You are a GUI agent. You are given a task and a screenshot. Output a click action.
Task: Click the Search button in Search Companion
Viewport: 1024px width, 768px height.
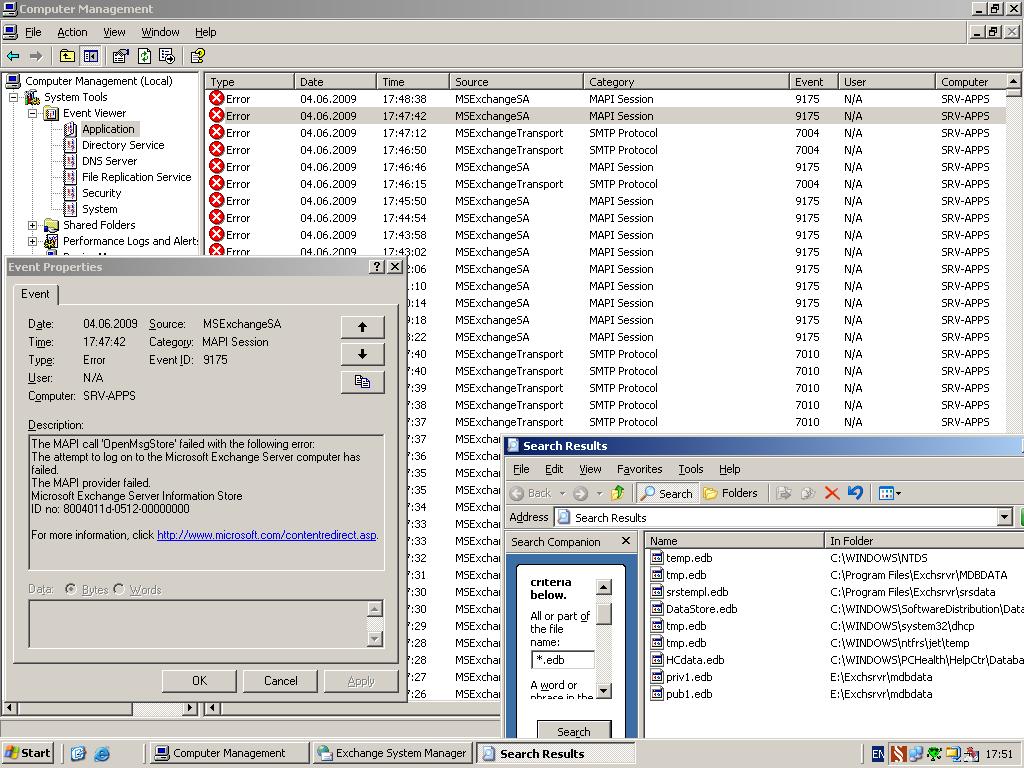[574, 731]
